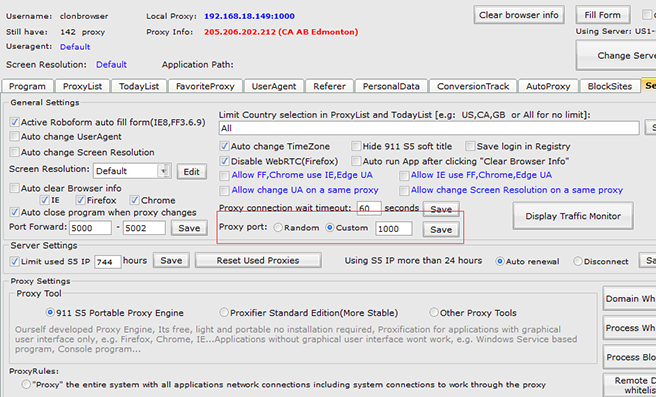The width and height of the screenshot is (656, 397).
Task: Toggle the Firefox checkbox
Action: pos(80,200)
